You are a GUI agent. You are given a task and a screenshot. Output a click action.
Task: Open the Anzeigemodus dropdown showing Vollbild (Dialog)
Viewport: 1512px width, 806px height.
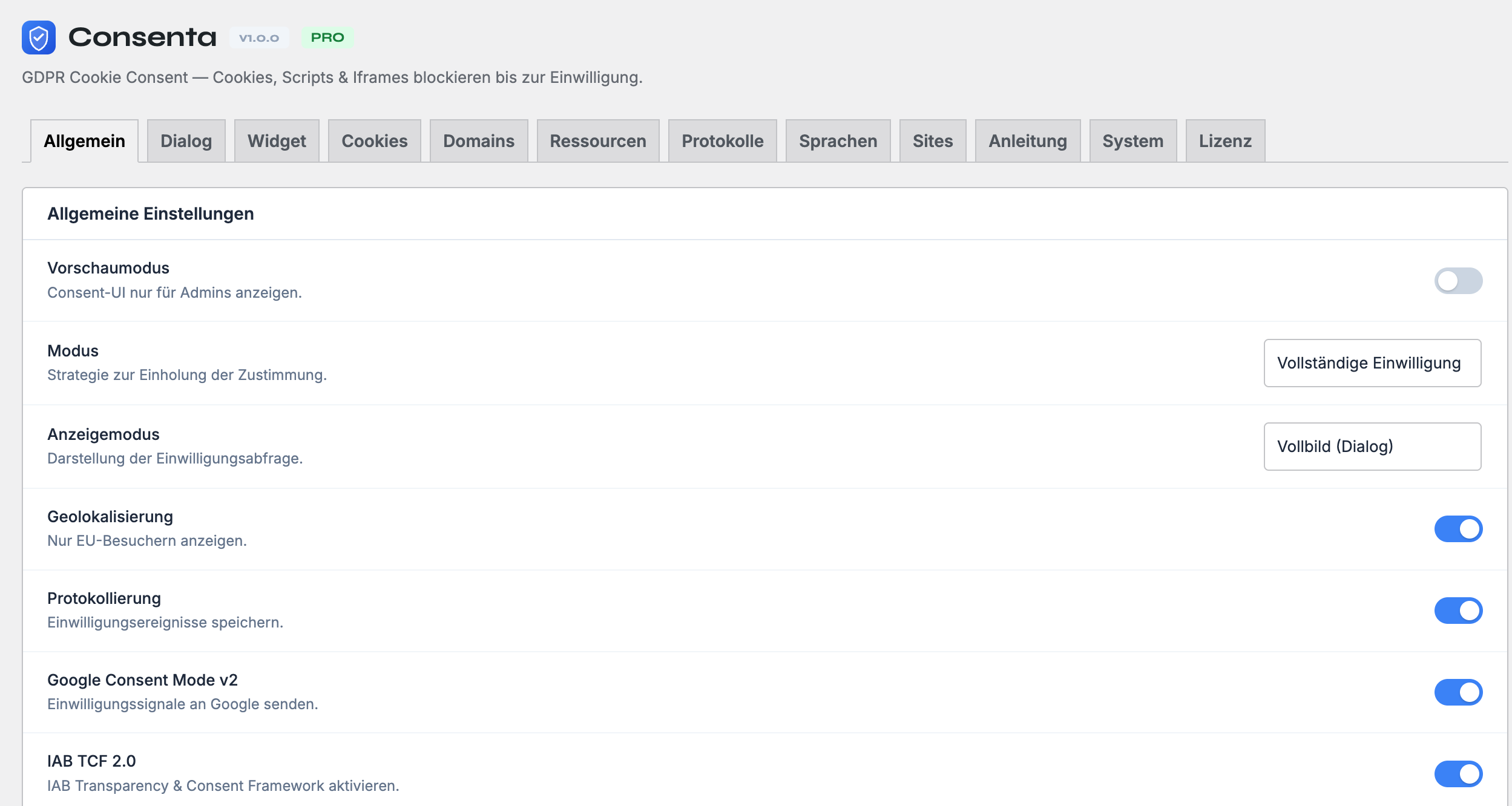click(x=1371, y=447)
